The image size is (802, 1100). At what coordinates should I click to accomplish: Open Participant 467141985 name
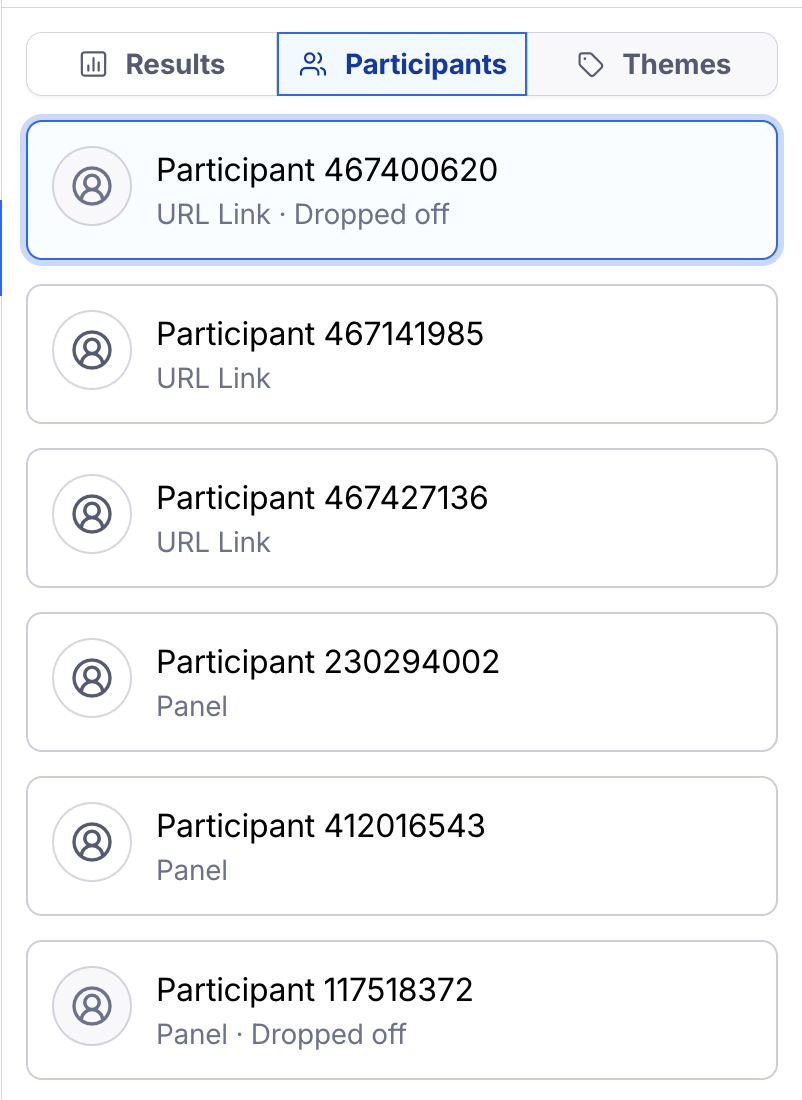[320, 334]
